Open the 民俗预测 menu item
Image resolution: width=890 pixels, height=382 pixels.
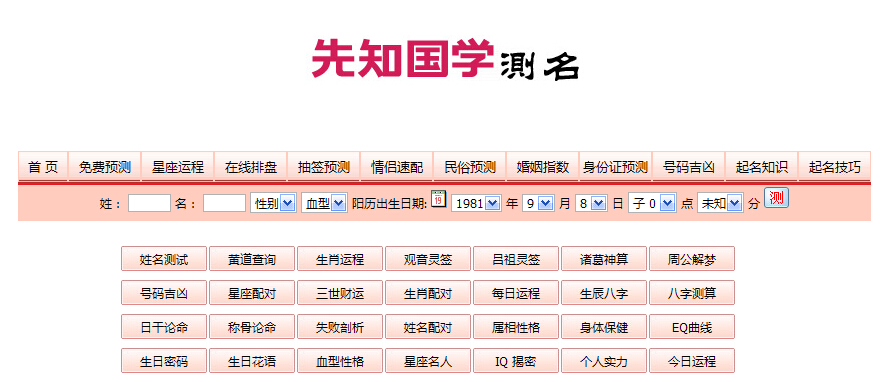coord(470,167)
